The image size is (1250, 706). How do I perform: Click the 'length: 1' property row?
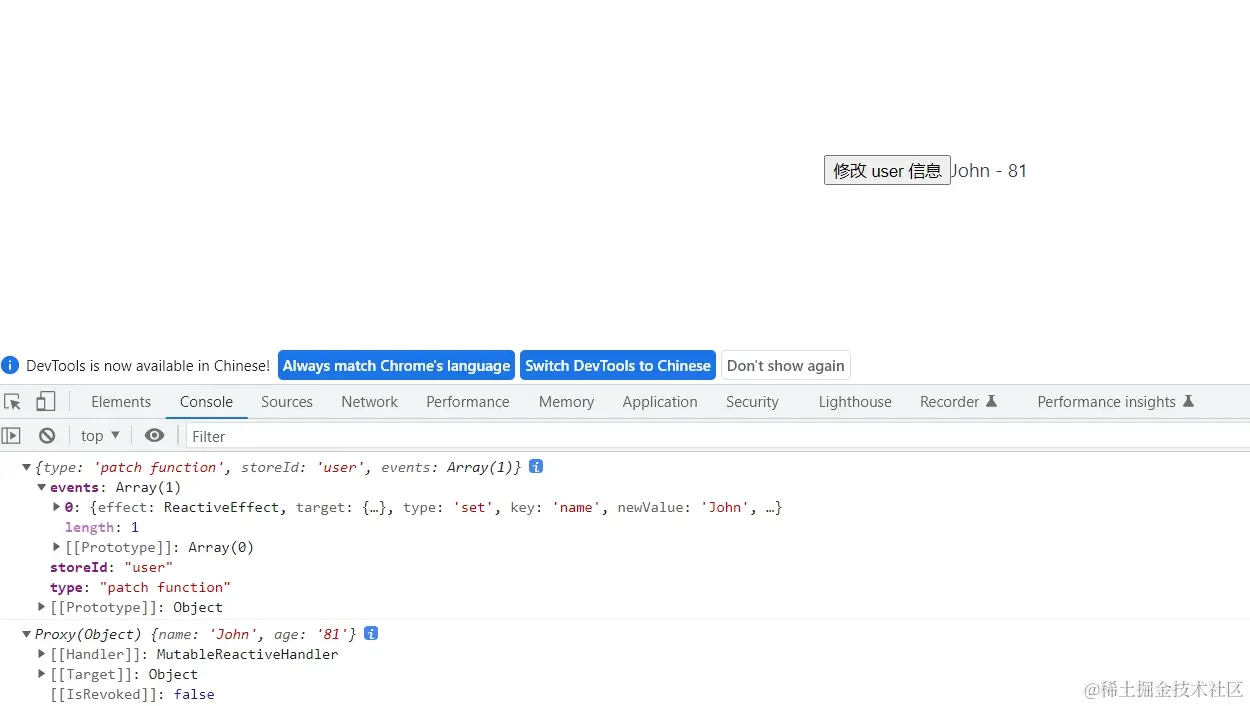102,527
